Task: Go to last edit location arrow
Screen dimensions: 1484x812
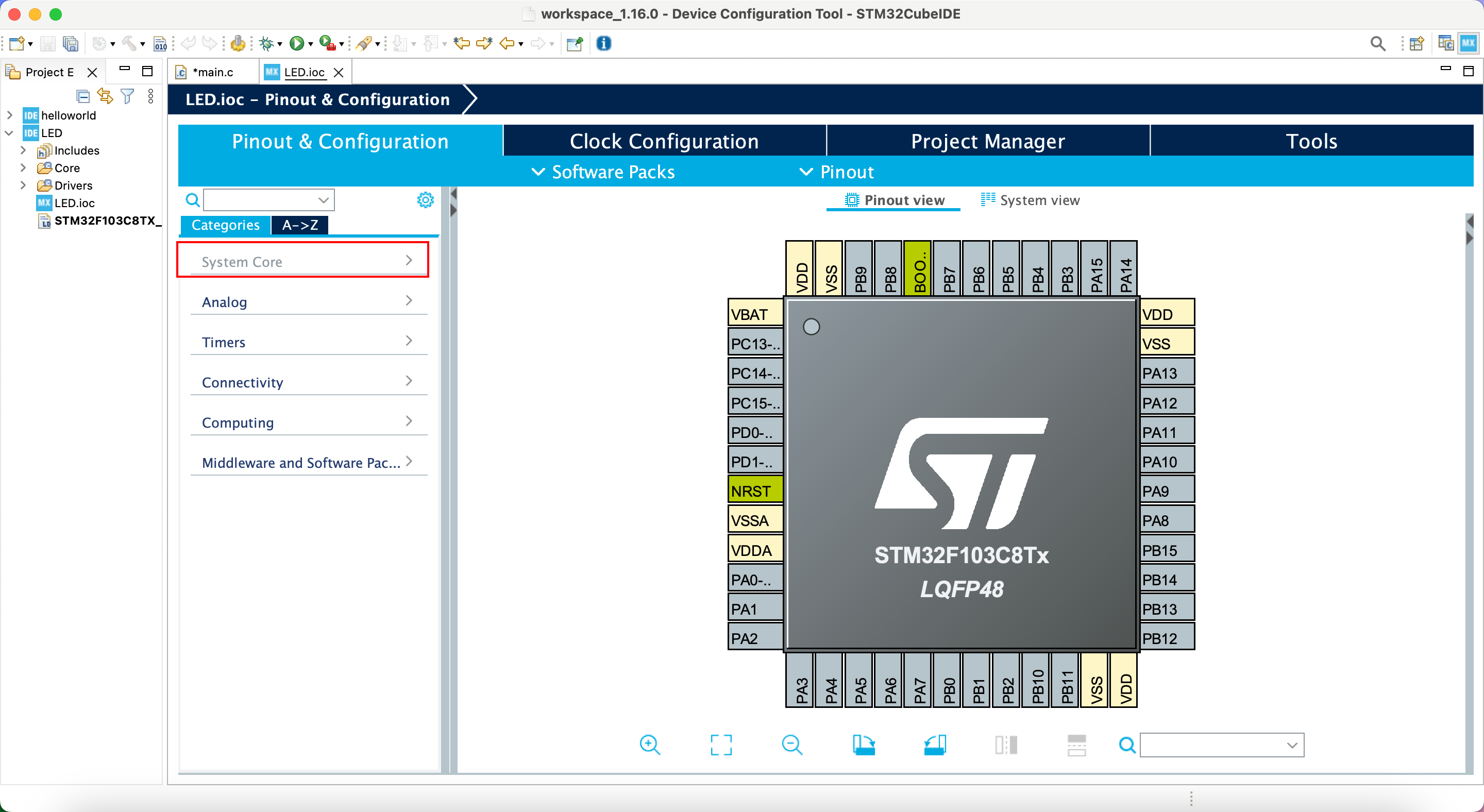Action: click(x=462, y=43)
